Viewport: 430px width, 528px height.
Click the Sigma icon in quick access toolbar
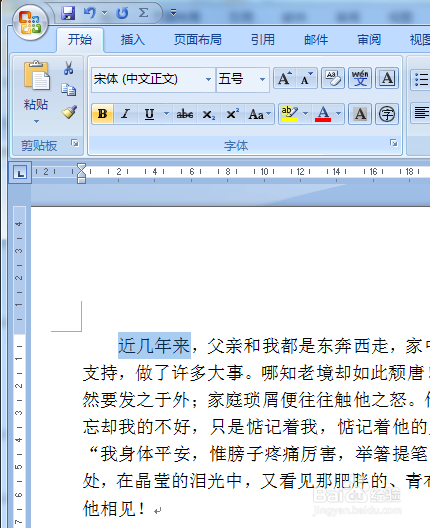pos(143,13)
